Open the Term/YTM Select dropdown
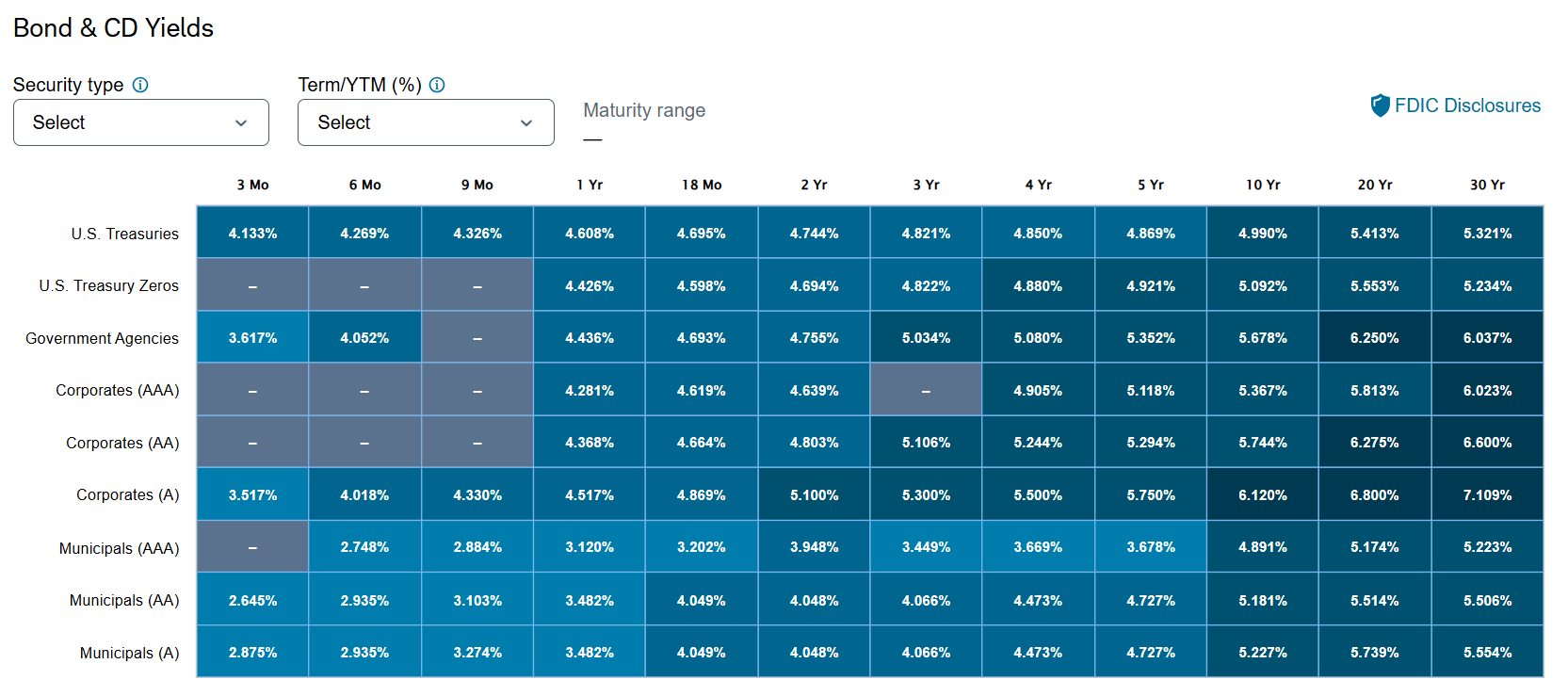 [426, 122]
